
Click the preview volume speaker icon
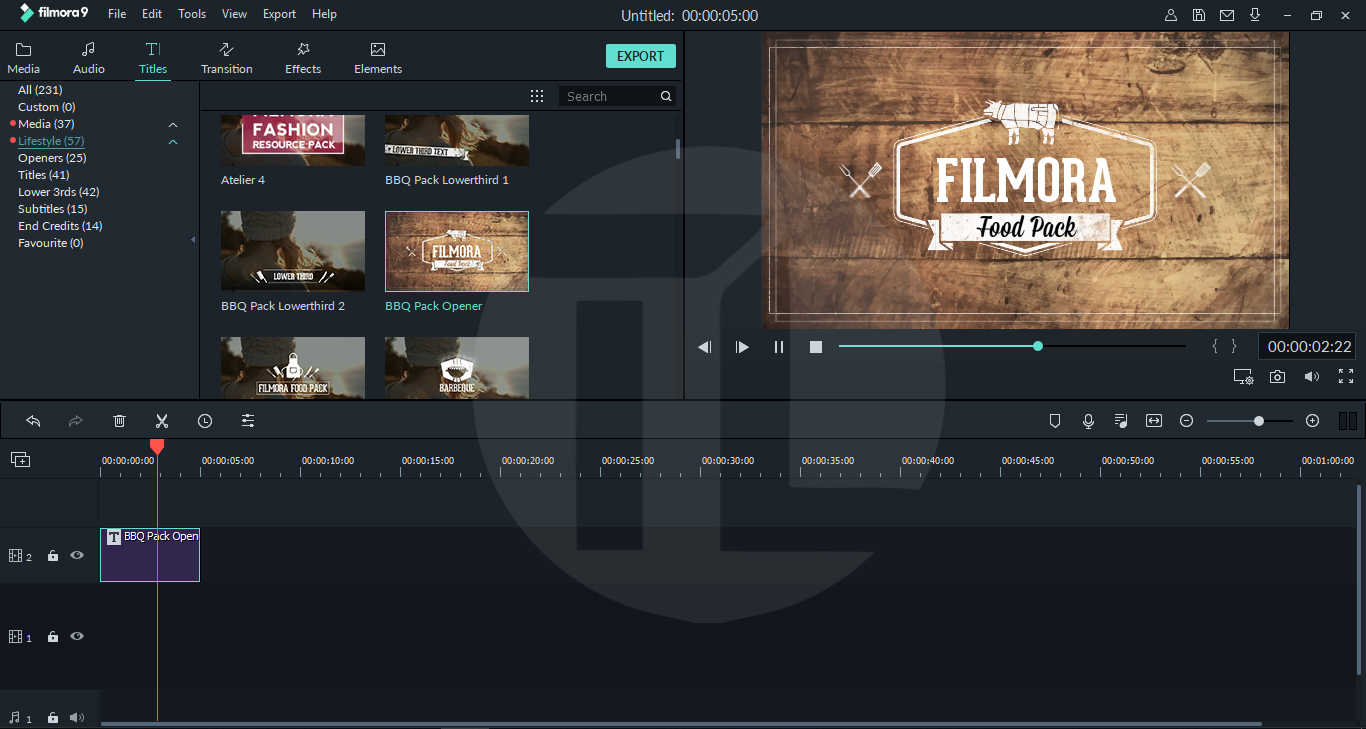point(1312,377)
